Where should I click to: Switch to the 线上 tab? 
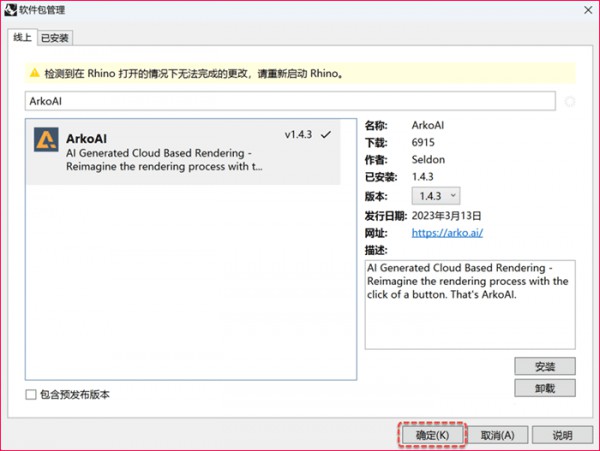coord(22,37)
